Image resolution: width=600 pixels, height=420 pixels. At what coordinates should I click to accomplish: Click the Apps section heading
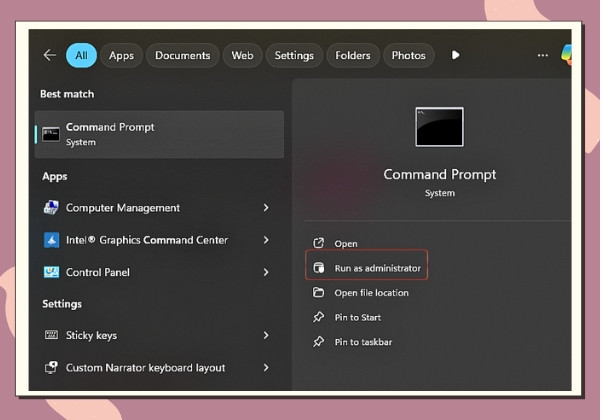(x=55, y=177)
